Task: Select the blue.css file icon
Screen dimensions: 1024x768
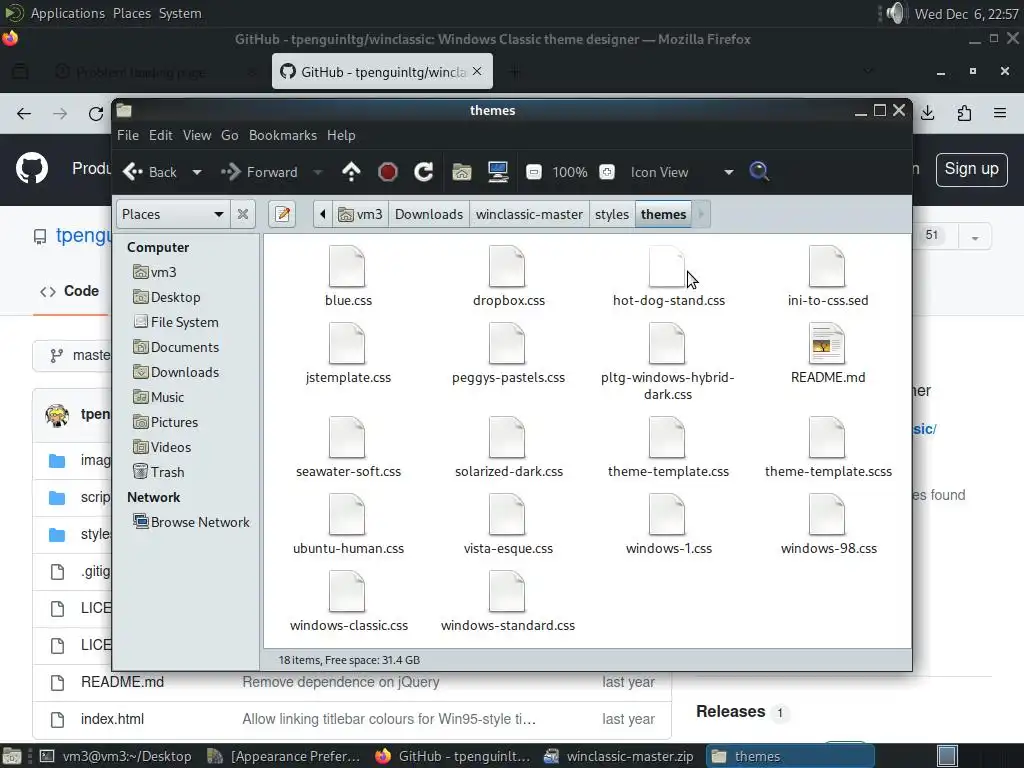Action: point(347,266)
